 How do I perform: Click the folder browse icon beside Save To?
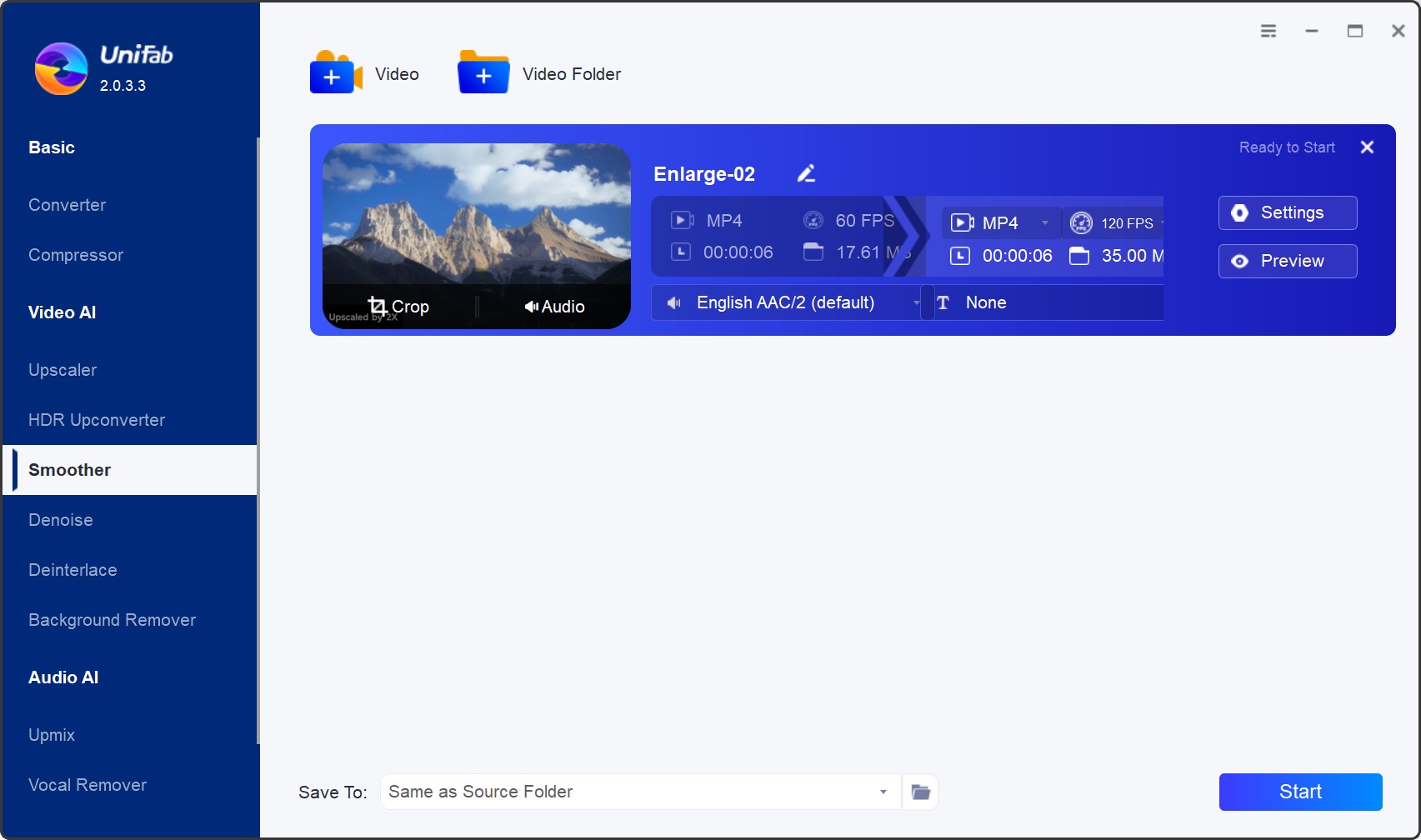920,792
